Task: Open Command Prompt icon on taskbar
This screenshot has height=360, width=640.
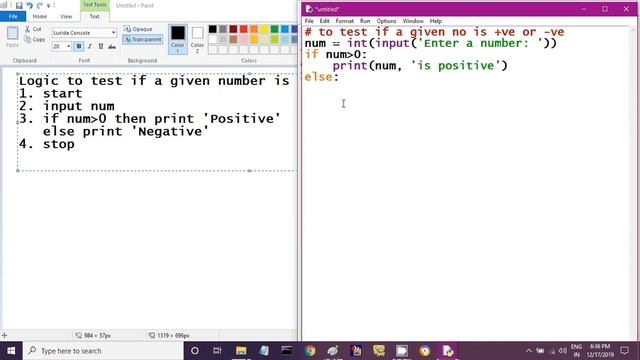Action: coord(287,351)
